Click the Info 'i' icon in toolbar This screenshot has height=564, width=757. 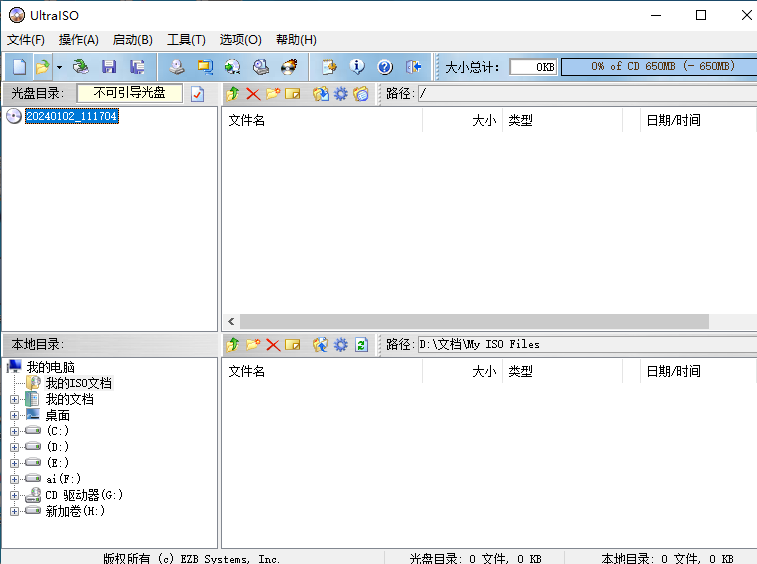coord(357,67)
